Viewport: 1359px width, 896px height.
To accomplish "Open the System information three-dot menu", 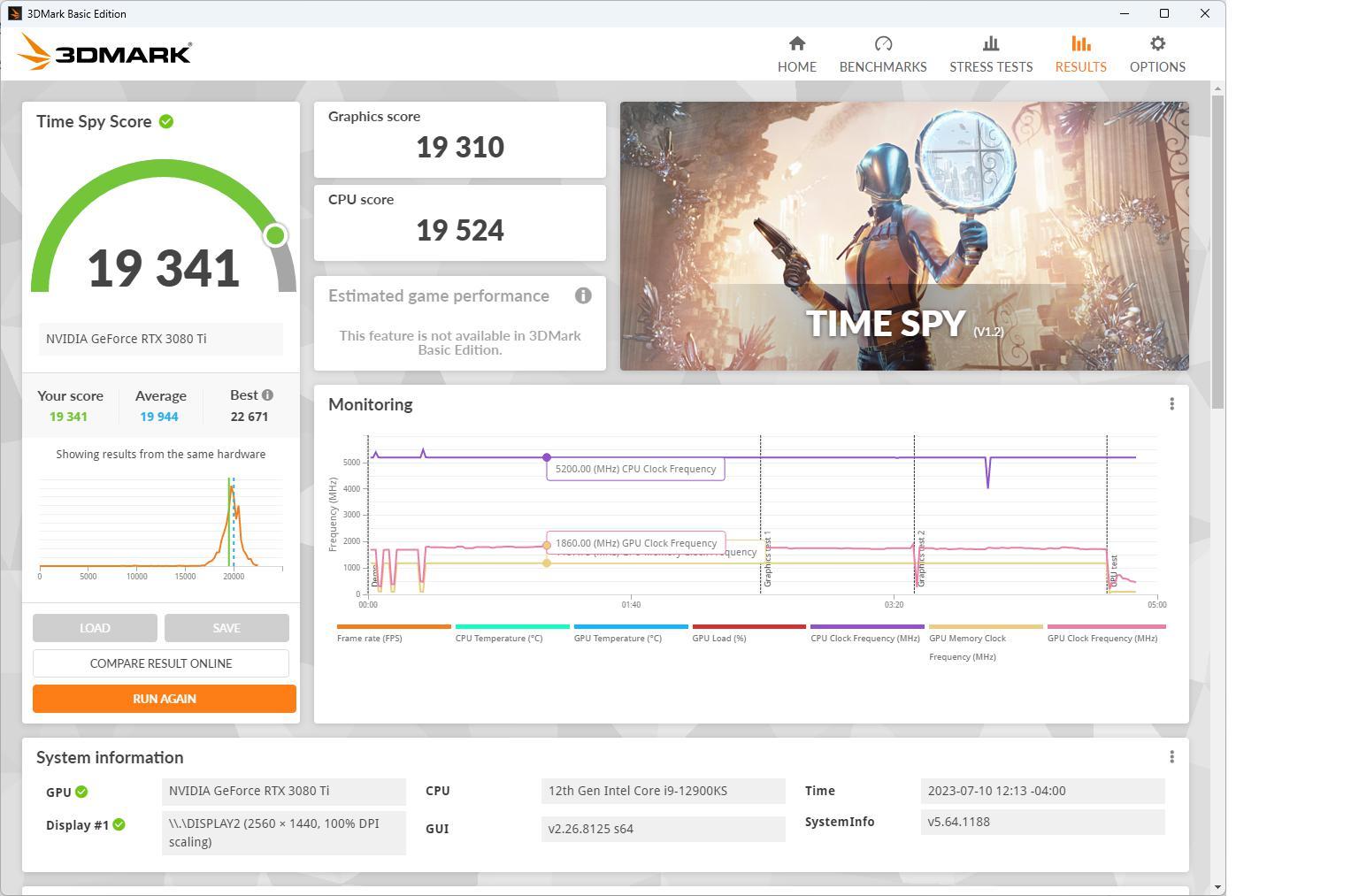I will 1171,757.
